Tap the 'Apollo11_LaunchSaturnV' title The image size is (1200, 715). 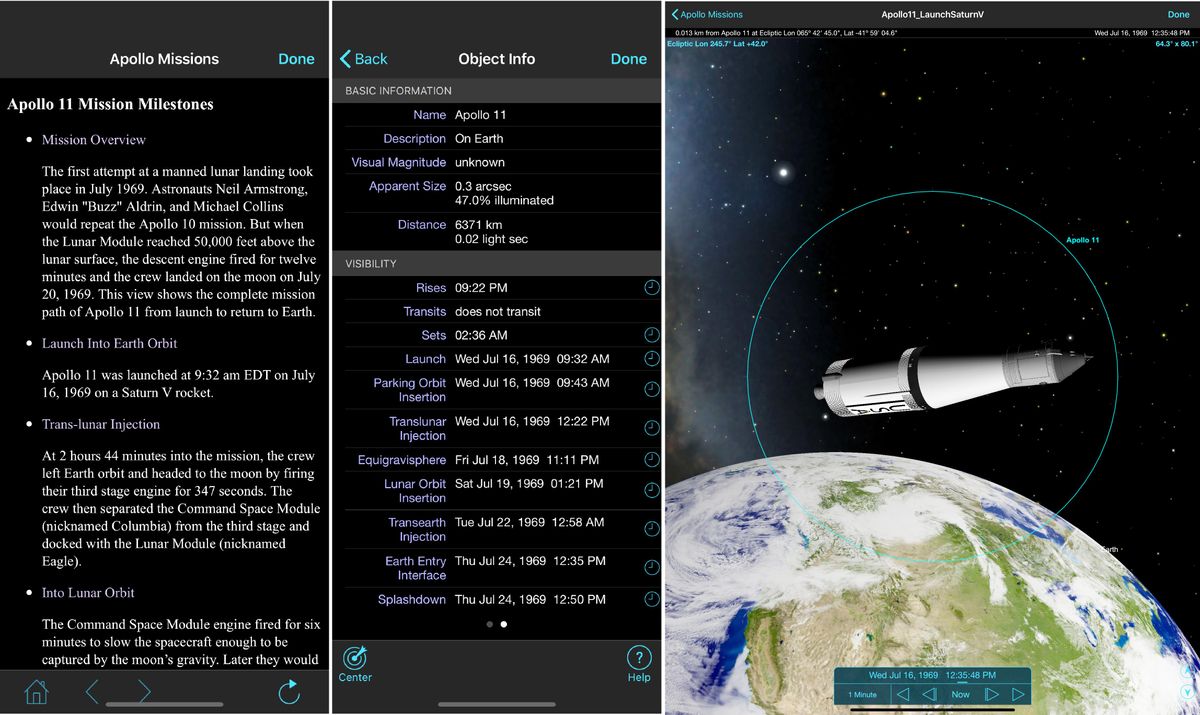[x=932, y=15]
